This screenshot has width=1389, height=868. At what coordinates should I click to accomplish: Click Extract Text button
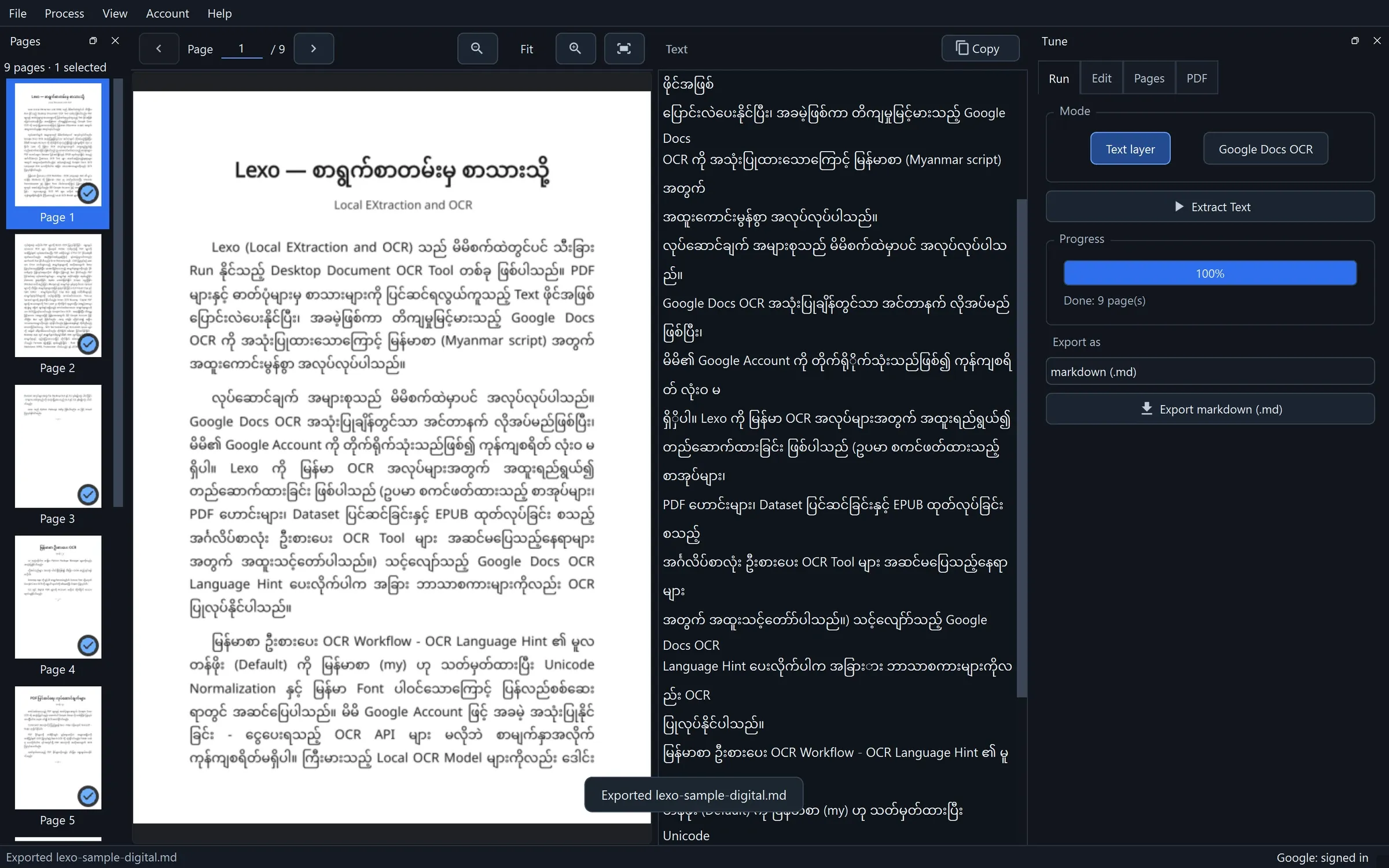1210,207
